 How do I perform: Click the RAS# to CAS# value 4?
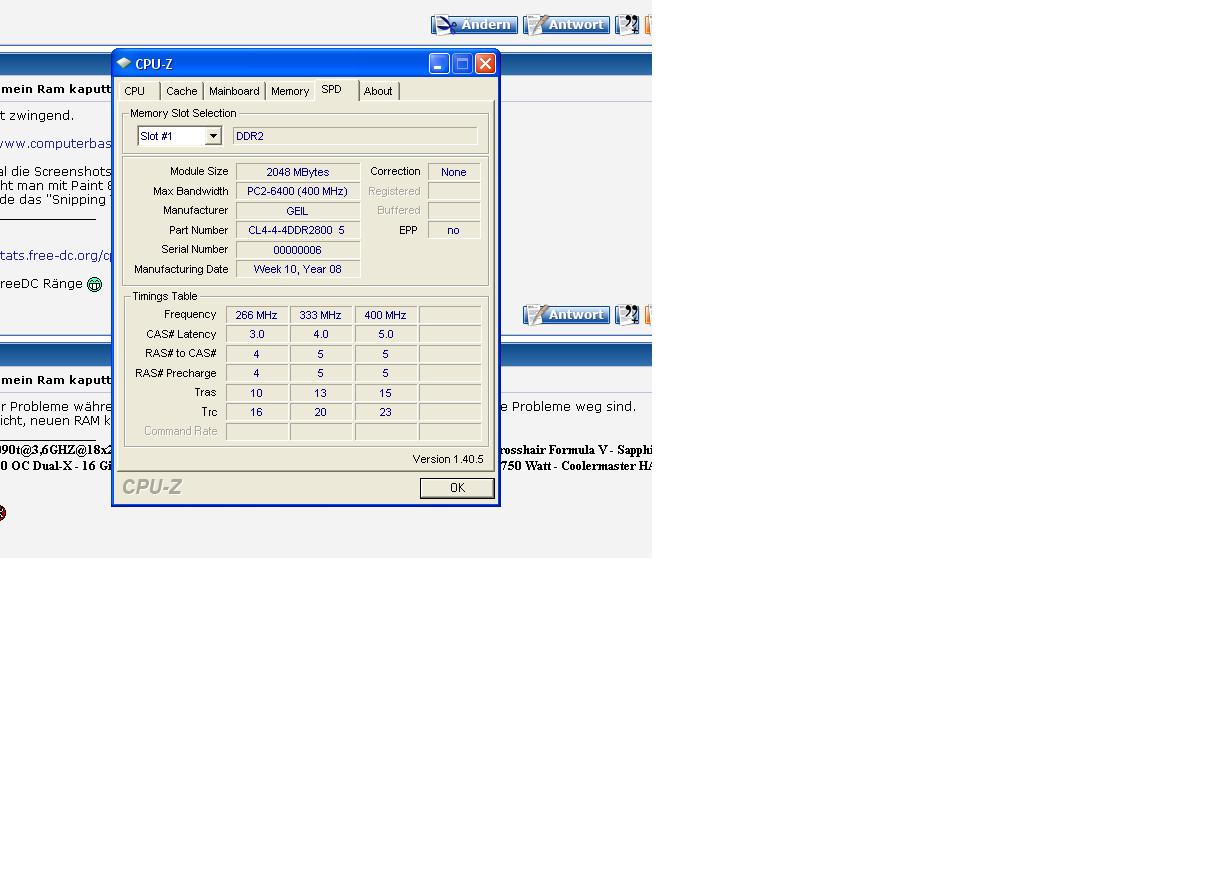256,354
